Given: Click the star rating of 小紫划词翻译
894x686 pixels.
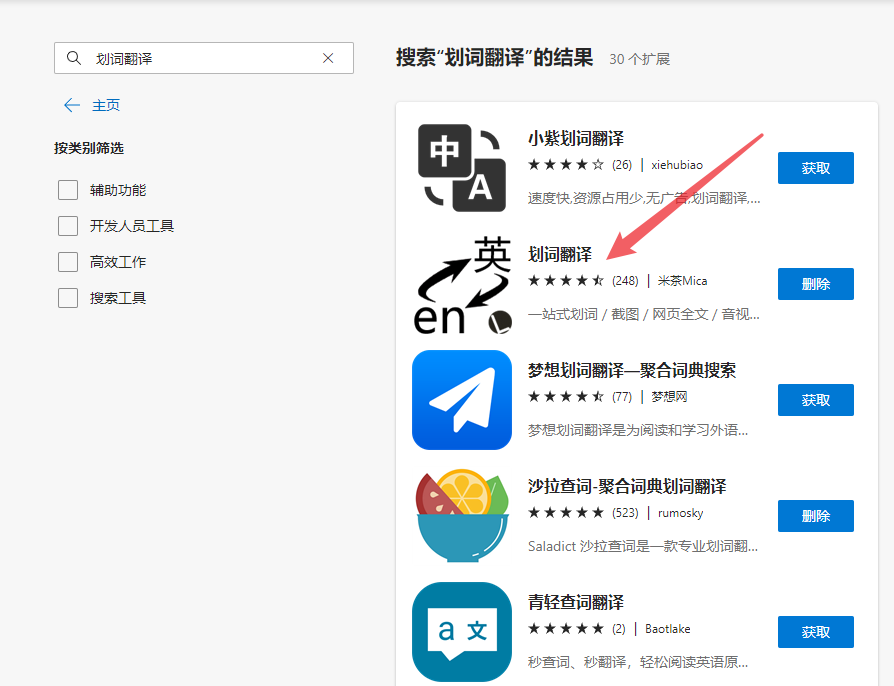Looking at the screenshot, I should (566, 165).
